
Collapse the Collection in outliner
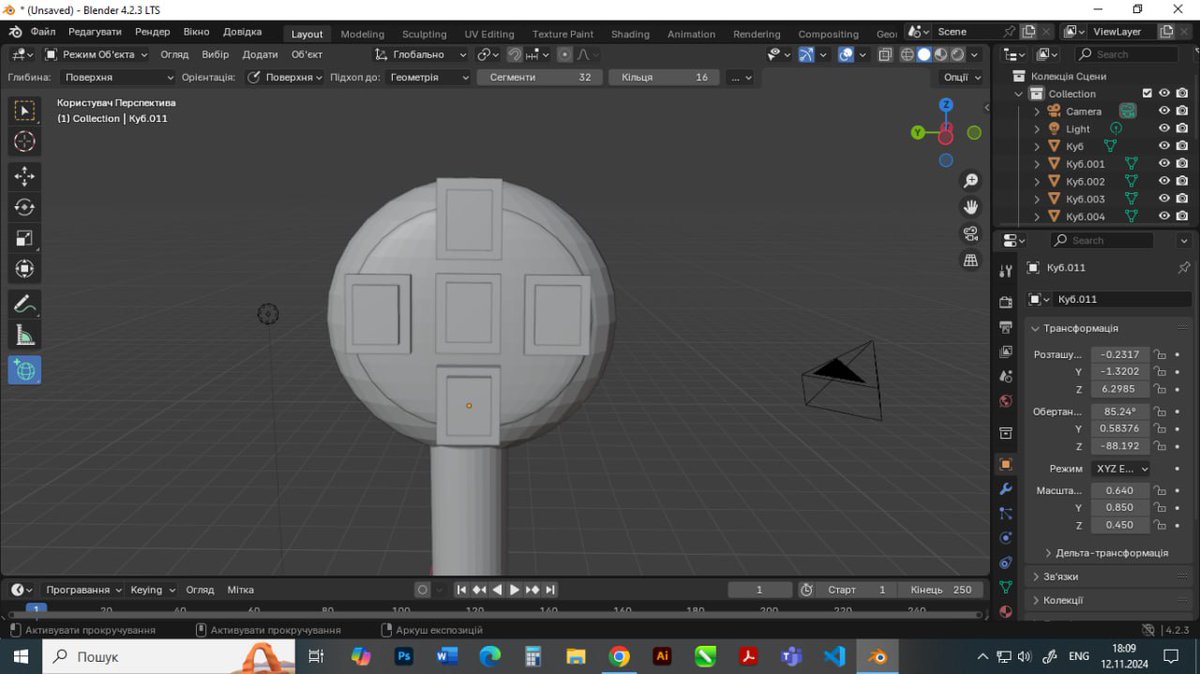[x=1020, y=94]
